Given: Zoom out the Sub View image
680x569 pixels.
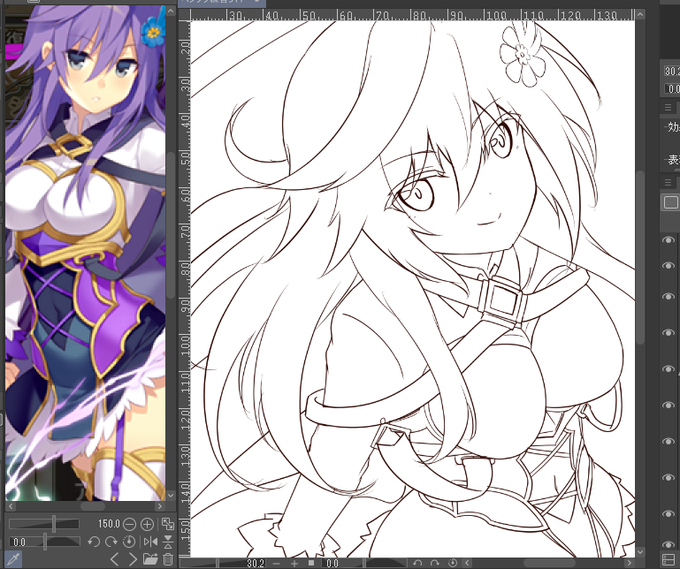Looking at the screenshot, I should pos(129,524).
